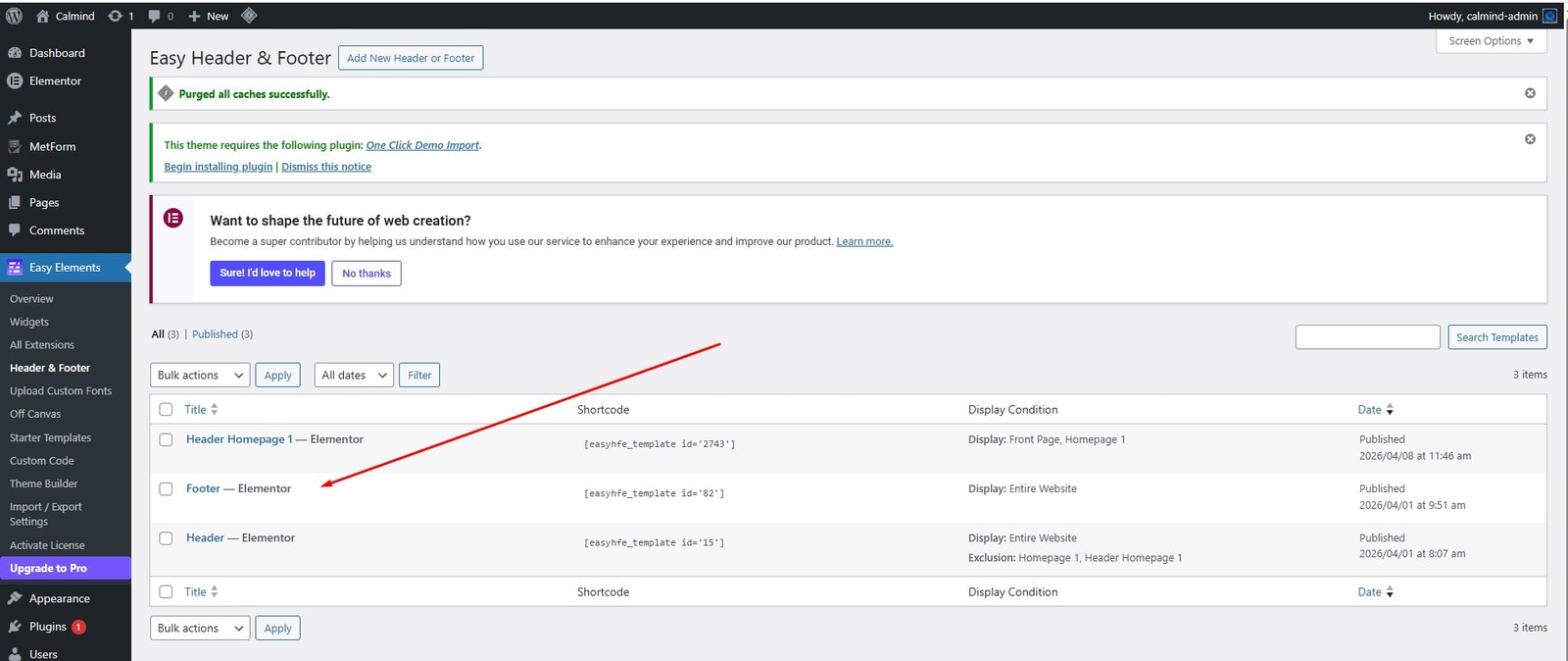Click the WordPress logo icon in admin bar
This screenshot has width=1568, height=661.
click(14, 16)
